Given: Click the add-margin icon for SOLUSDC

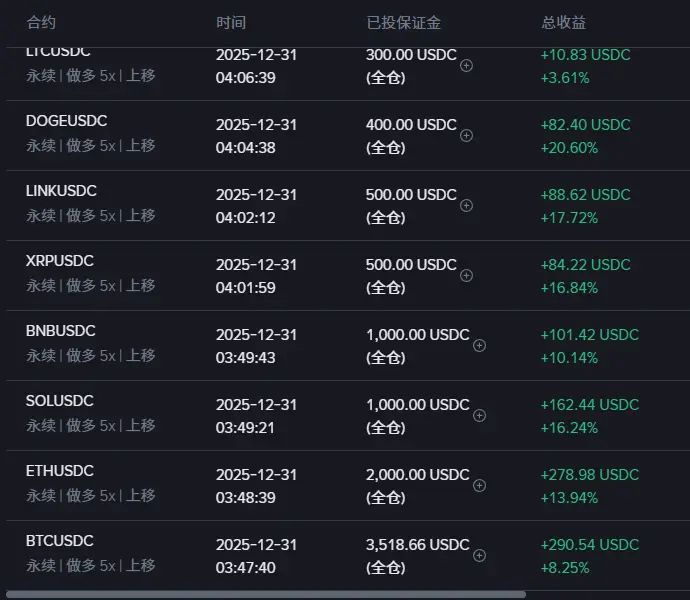Looking at the screenshot, I should (479, 415).
